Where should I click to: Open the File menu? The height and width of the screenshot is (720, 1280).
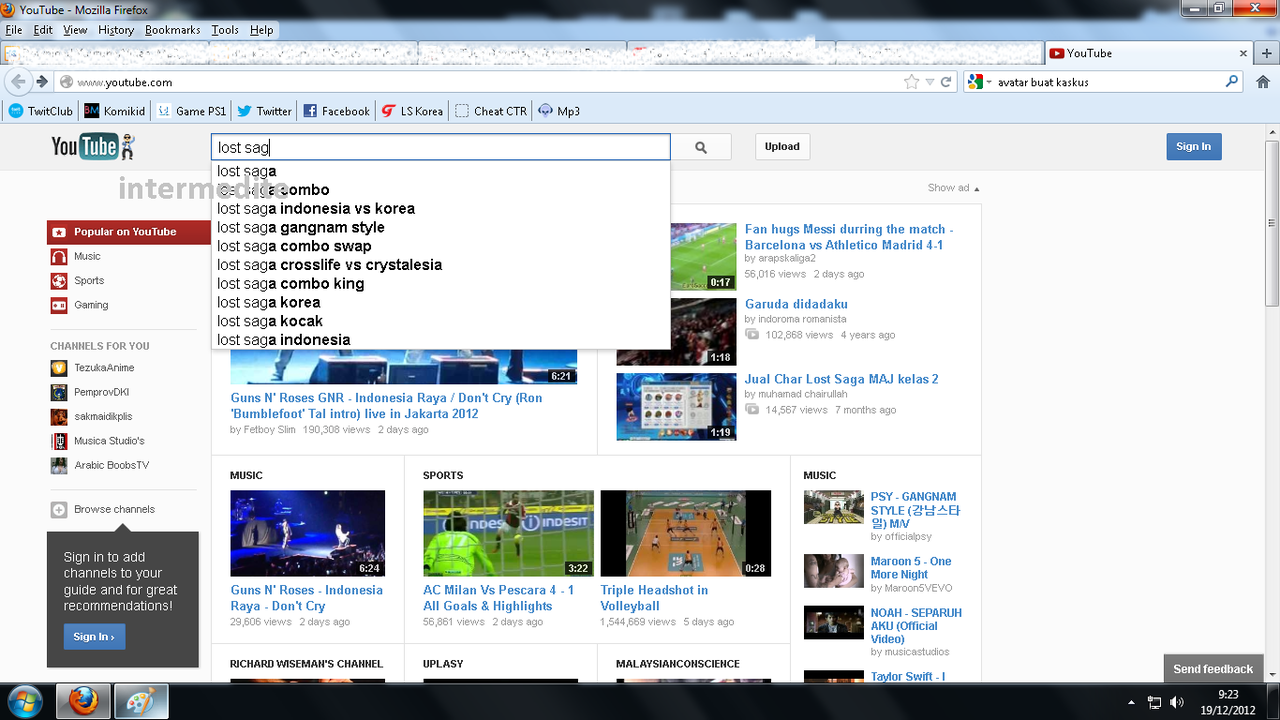click(x=13, y=30)
